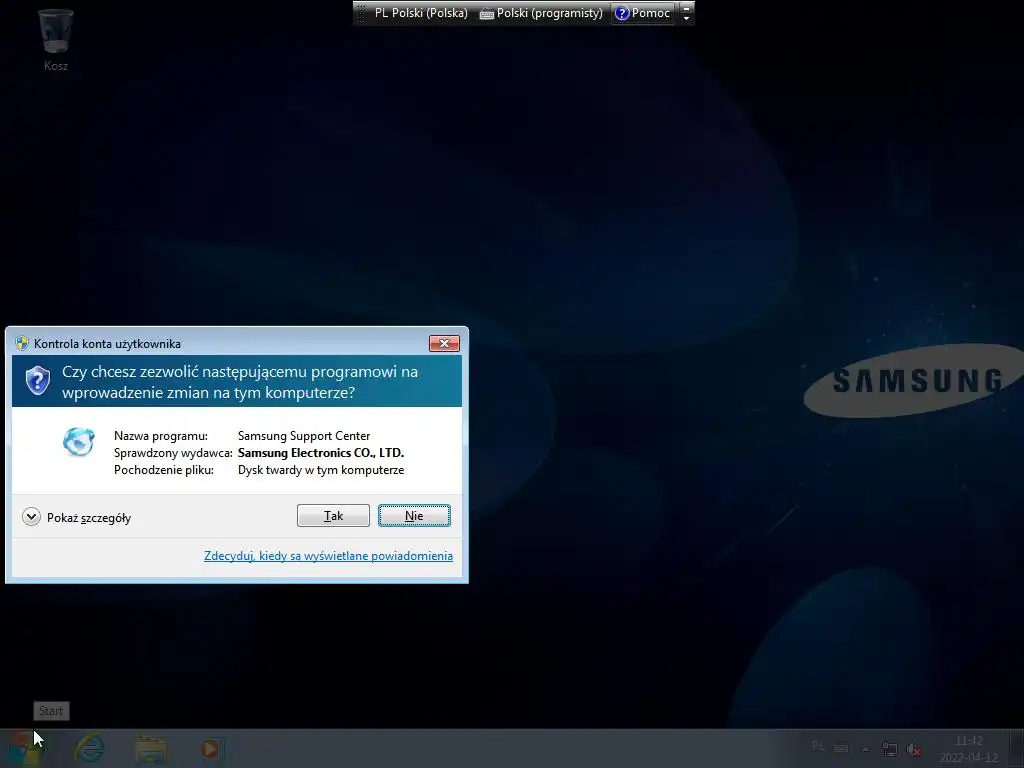
Task: Click the Samsung Support Center program icon
Action: point(79,442)
